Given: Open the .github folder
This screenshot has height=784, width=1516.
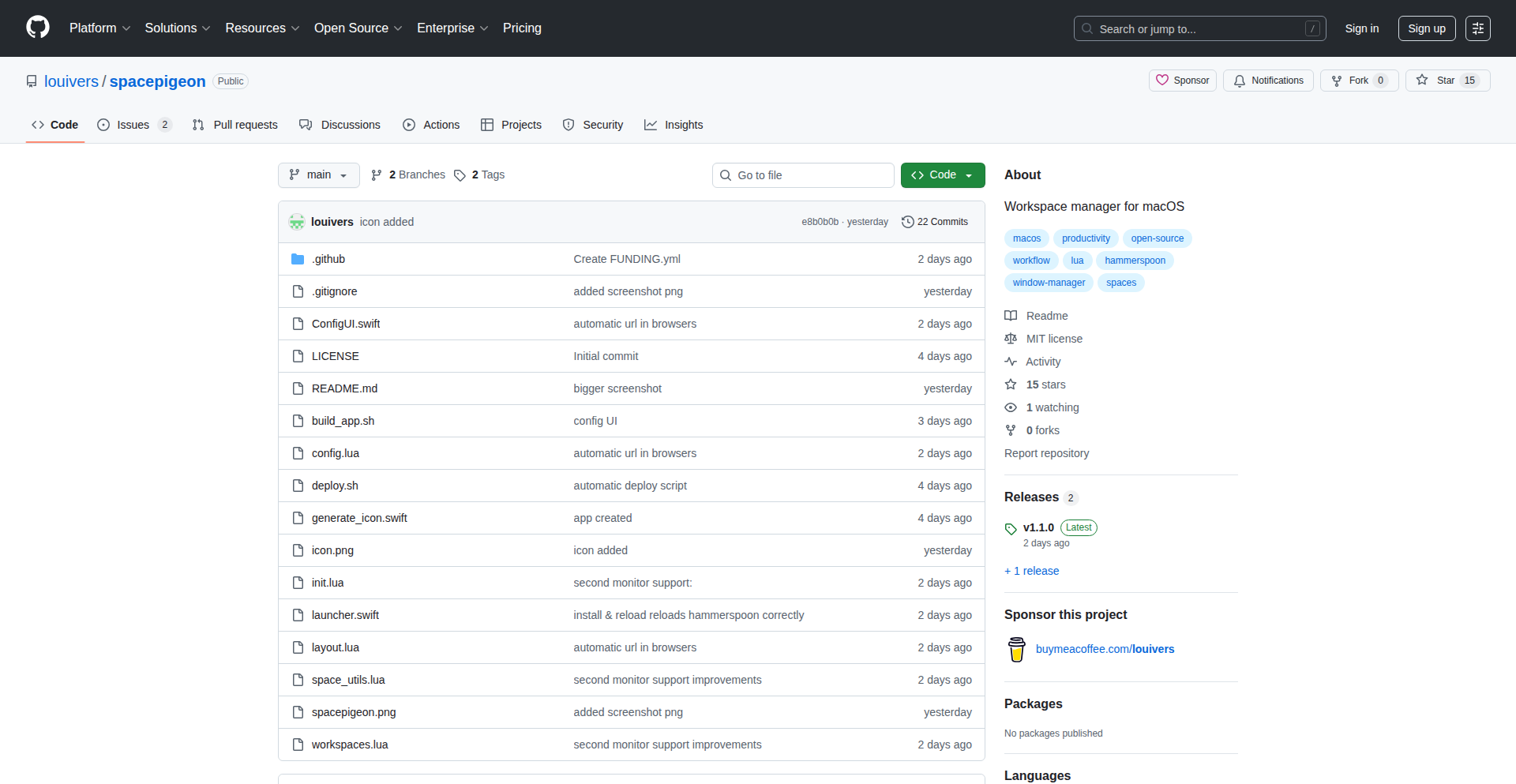Looking at the screenshot, I should click(328, 259).
